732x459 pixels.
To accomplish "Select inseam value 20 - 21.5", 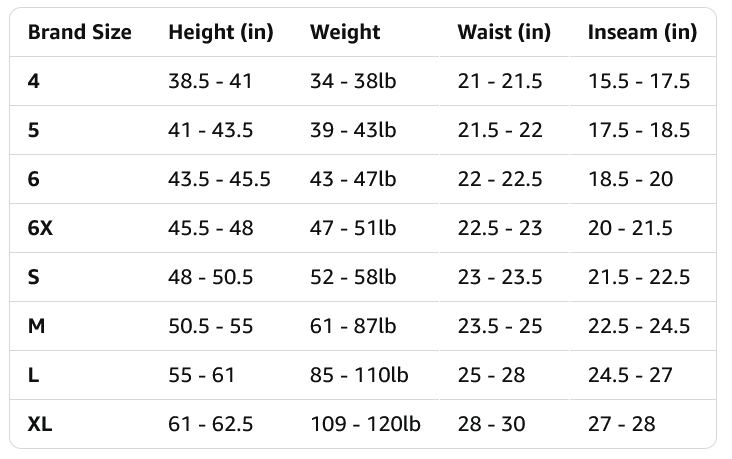I will pyautogui.click(x=630, y=228).
